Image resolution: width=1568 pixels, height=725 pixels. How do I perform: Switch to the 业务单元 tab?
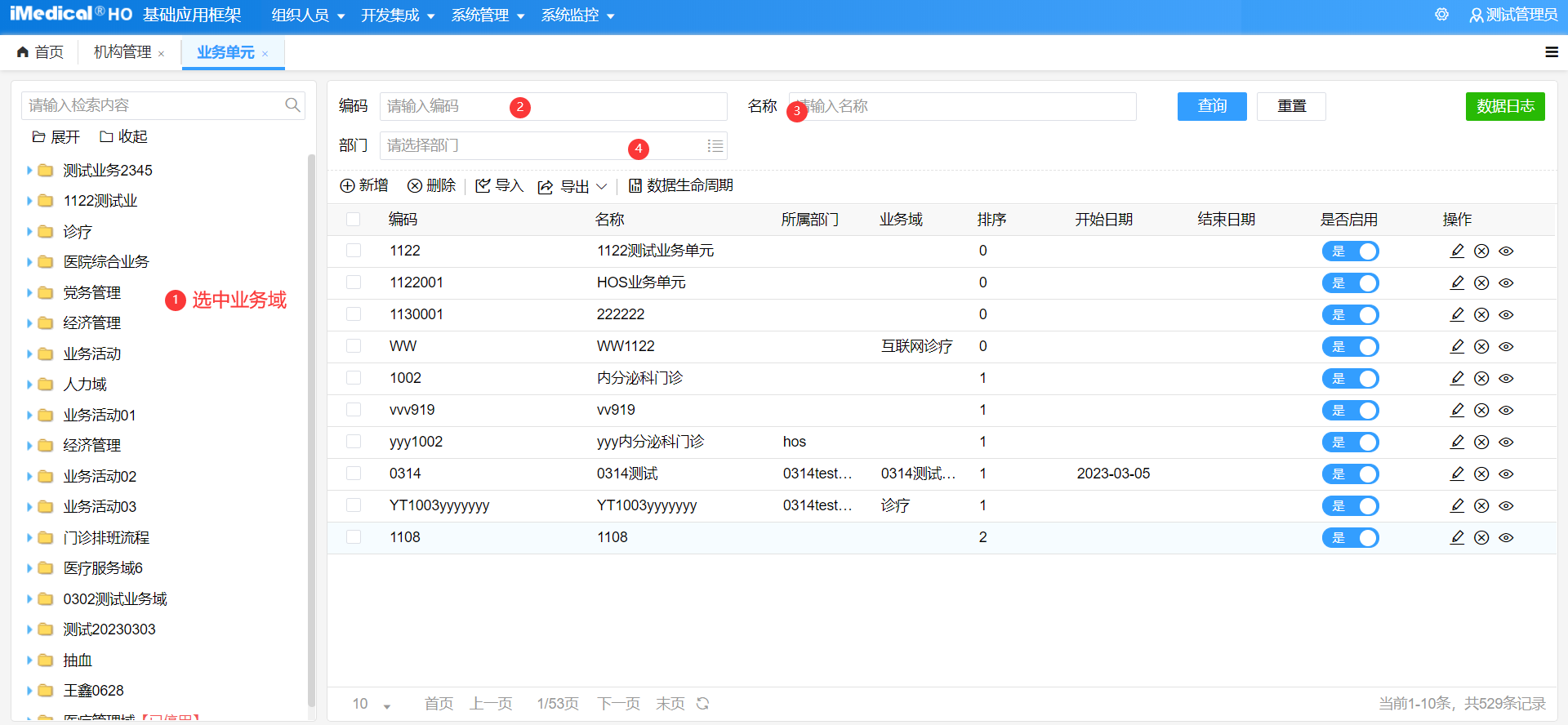(225, 52)
